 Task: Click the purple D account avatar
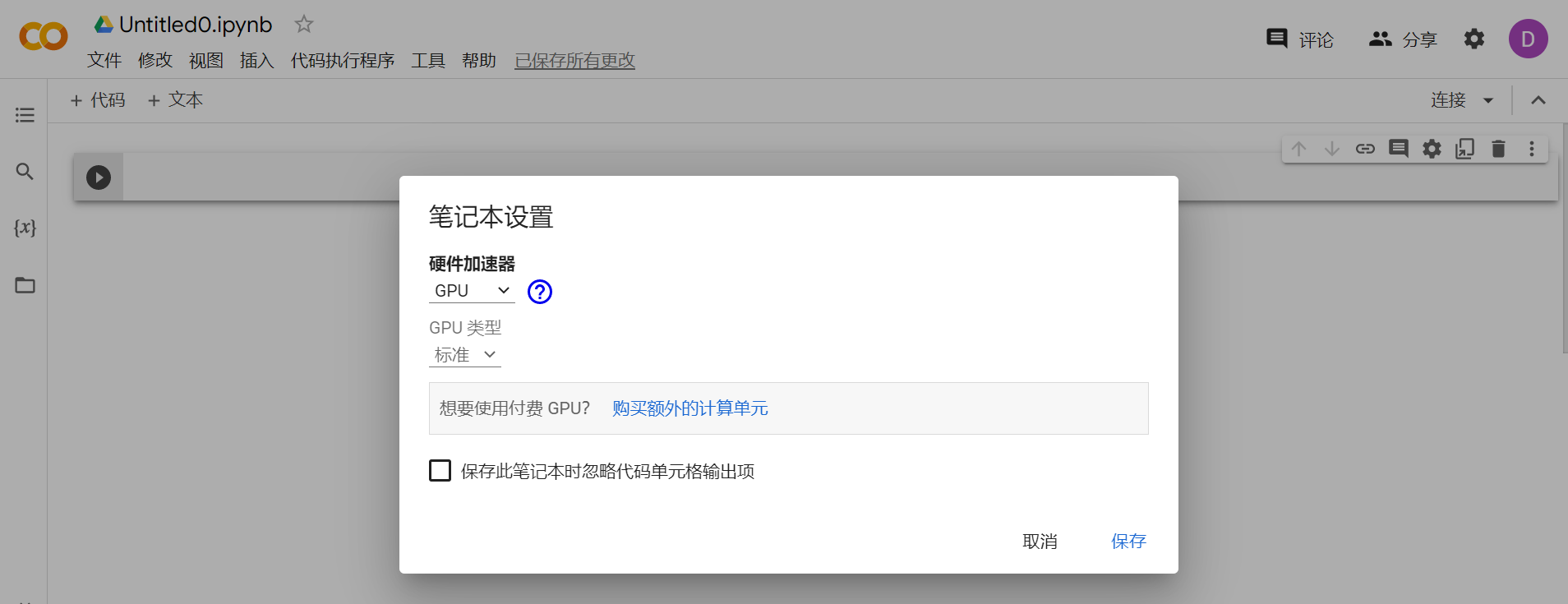click(x=1528, y=39)
